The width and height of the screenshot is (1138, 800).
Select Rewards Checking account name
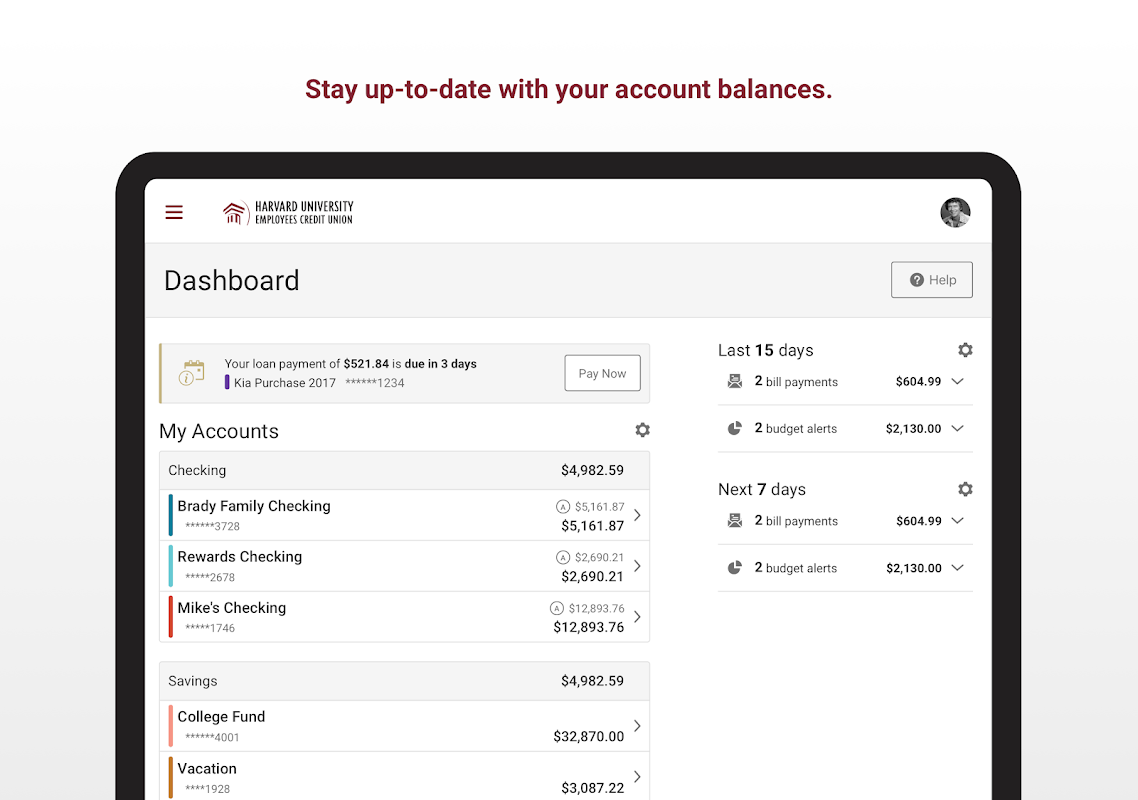pyautogui.click(x=240, y=557)
